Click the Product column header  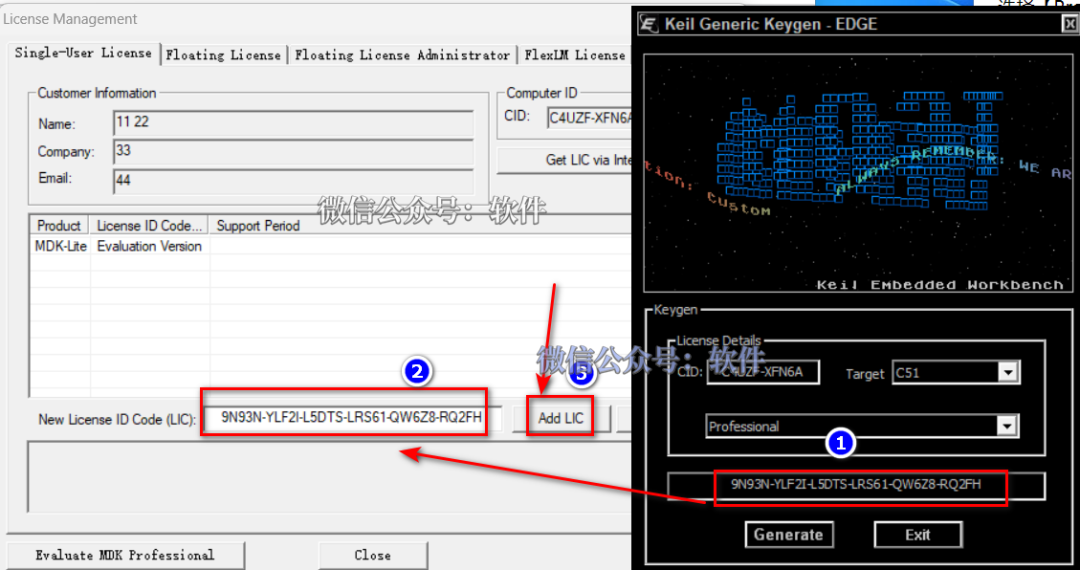coord(59,226)
